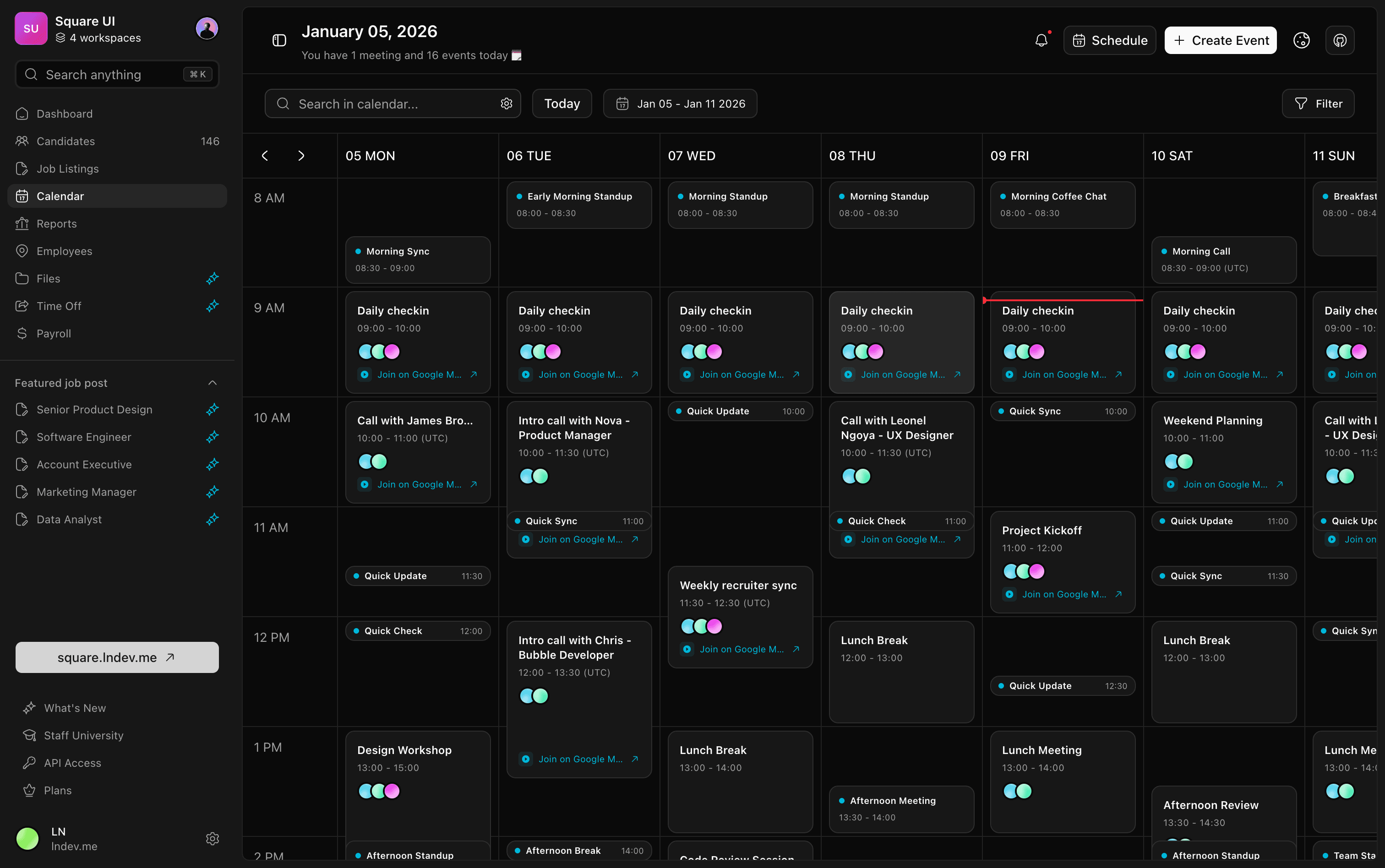This screenshot has height=868, width=1385.
Task: Open the Jan 05 - Jan 11 date picker
Action: (680, 103)
